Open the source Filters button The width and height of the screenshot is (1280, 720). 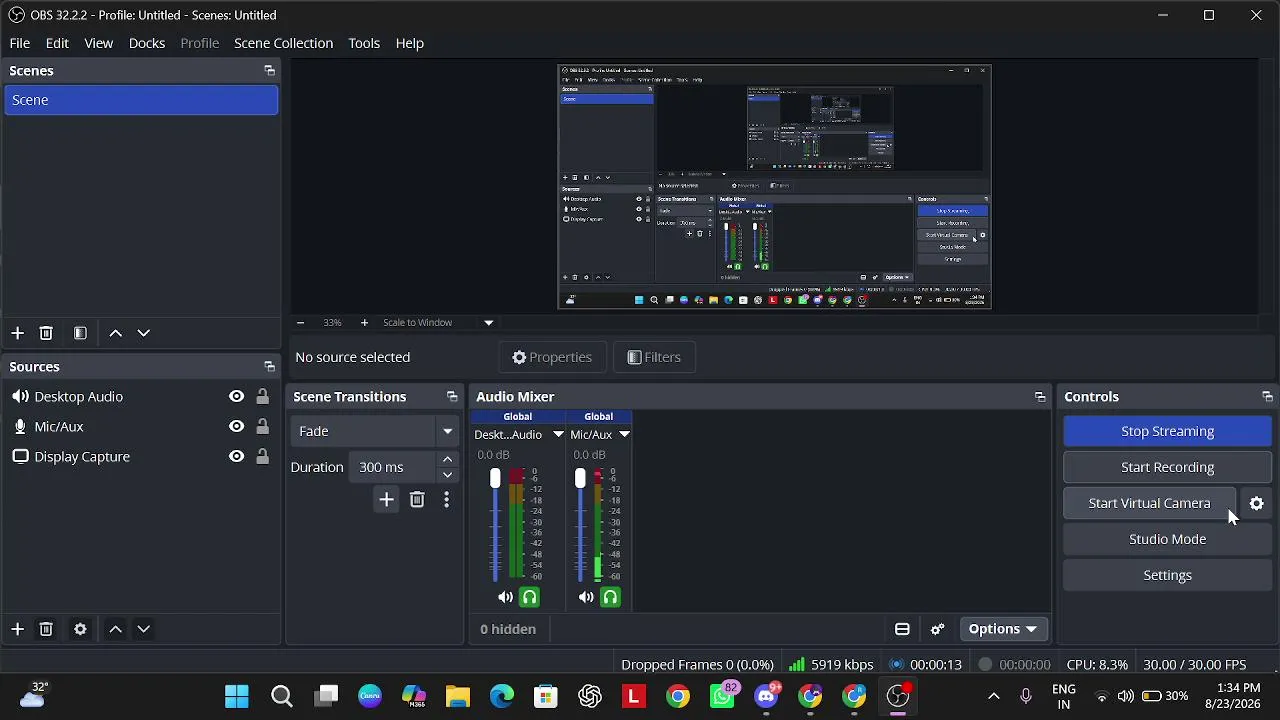tap(654, 357)
